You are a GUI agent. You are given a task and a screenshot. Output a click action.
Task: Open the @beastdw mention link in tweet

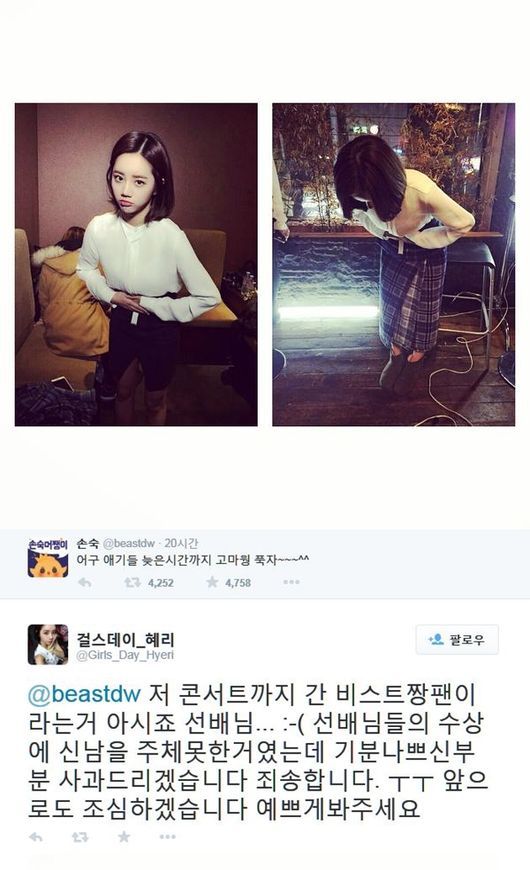coord(84,695)
